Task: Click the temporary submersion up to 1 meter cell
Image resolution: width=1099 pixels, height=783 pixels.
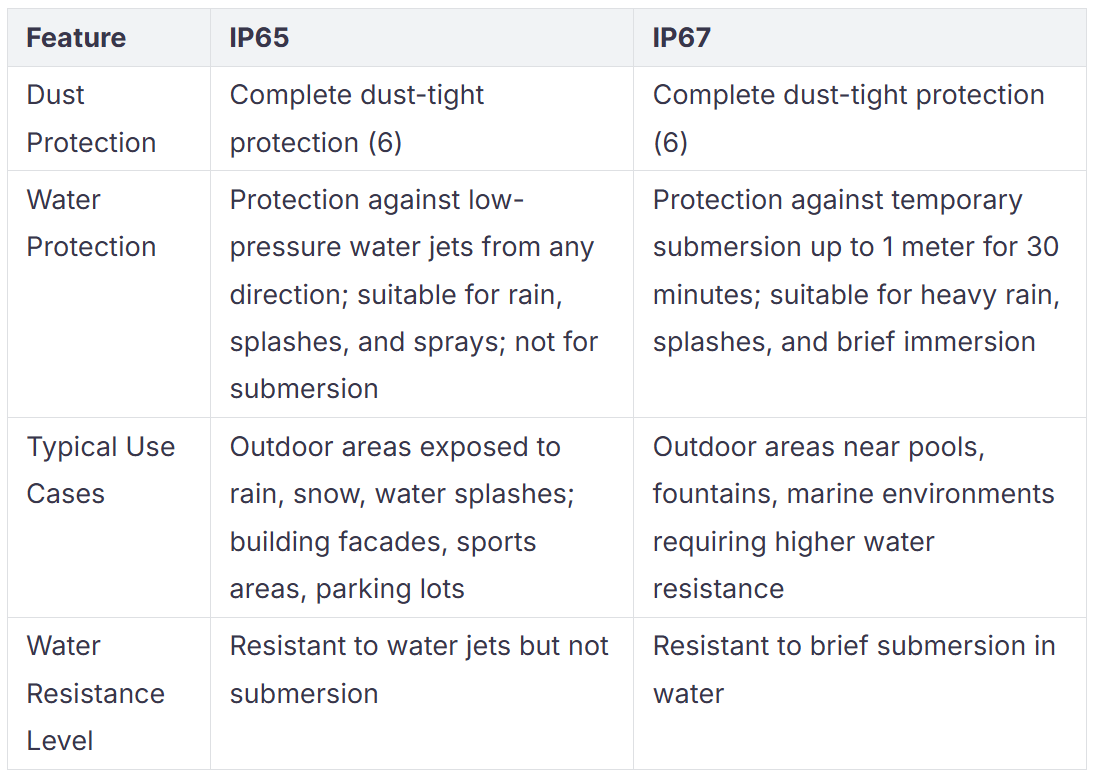Action: [x=855, y=270]
